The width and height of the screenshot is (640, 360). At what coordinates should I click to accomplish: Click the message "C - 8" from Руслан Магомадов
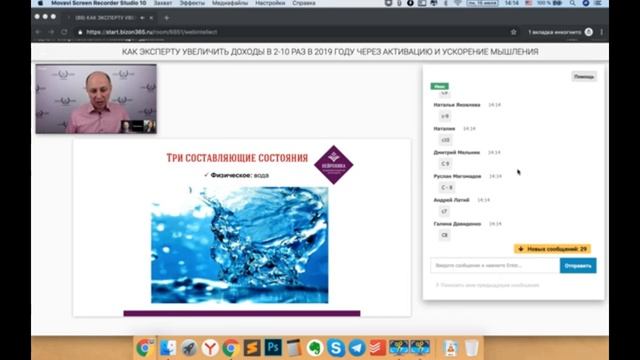click(x=447, y=188)
